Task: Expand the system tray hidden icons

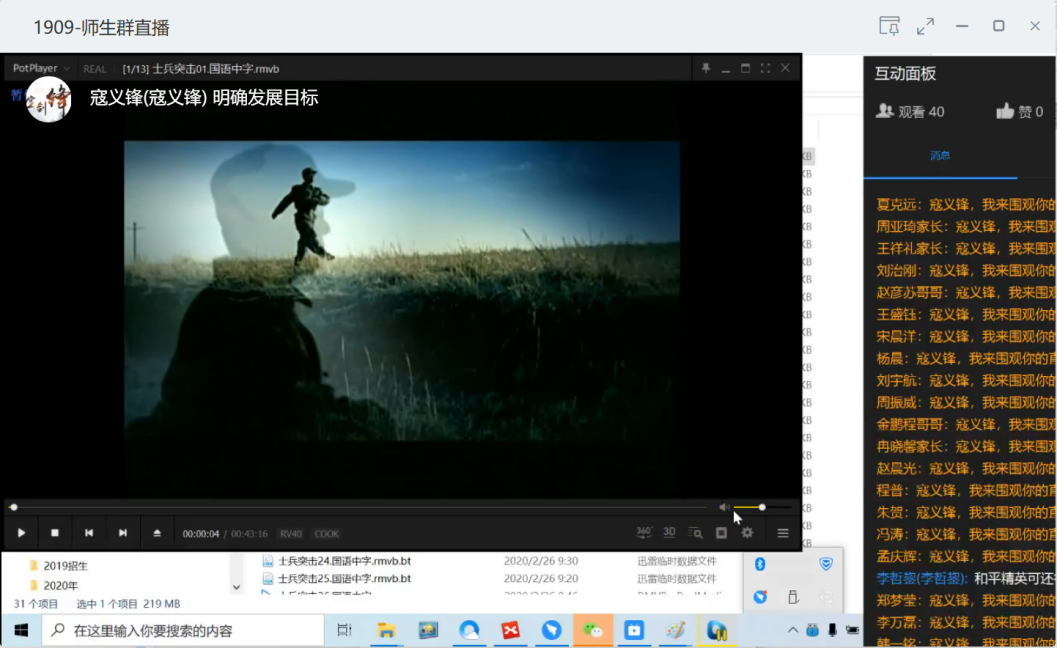Action: [x=793, y=630]
